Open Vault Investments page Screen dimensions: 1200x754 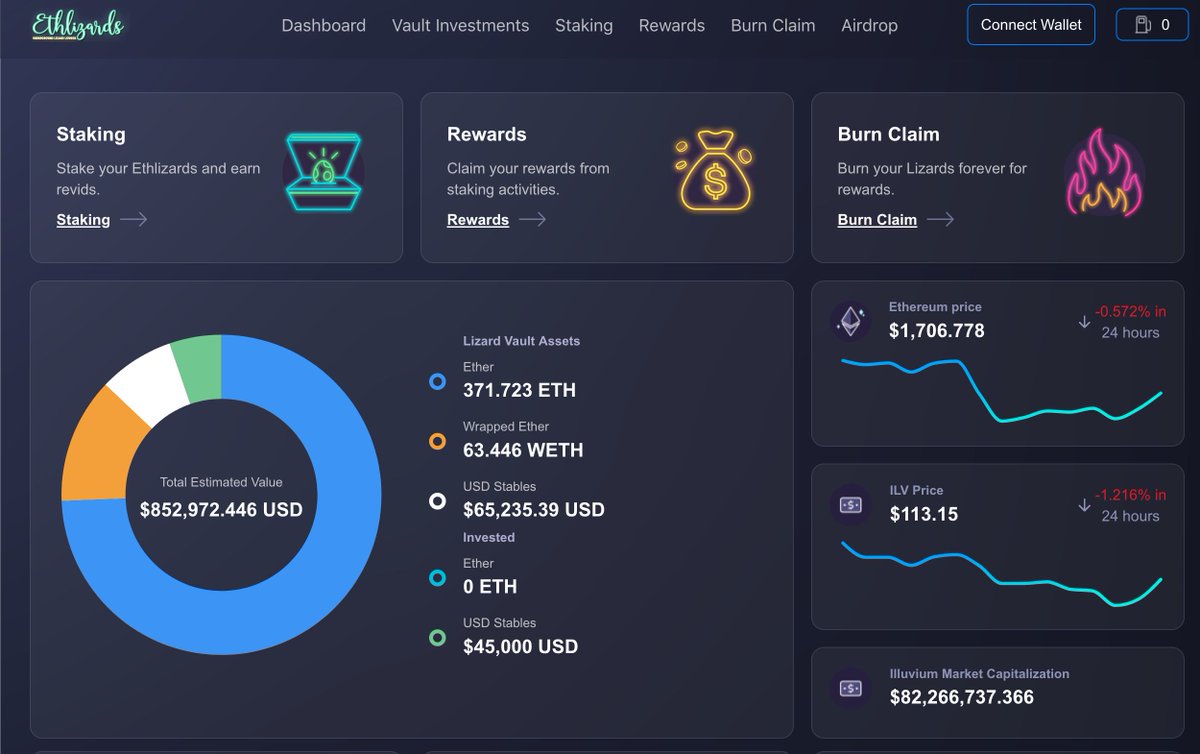[460, 26]
